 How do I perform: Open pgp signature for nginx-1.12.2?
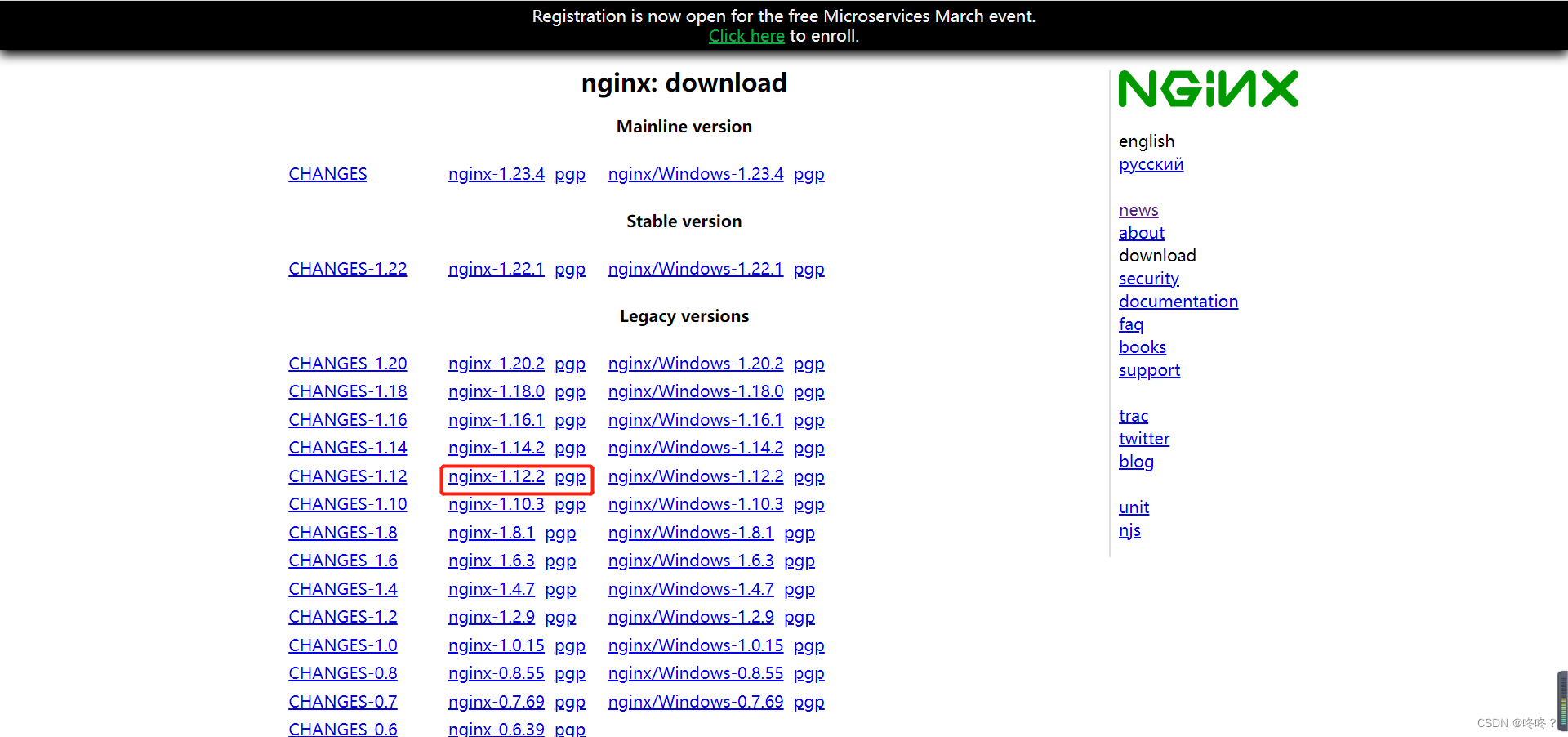tap(570, 477)
